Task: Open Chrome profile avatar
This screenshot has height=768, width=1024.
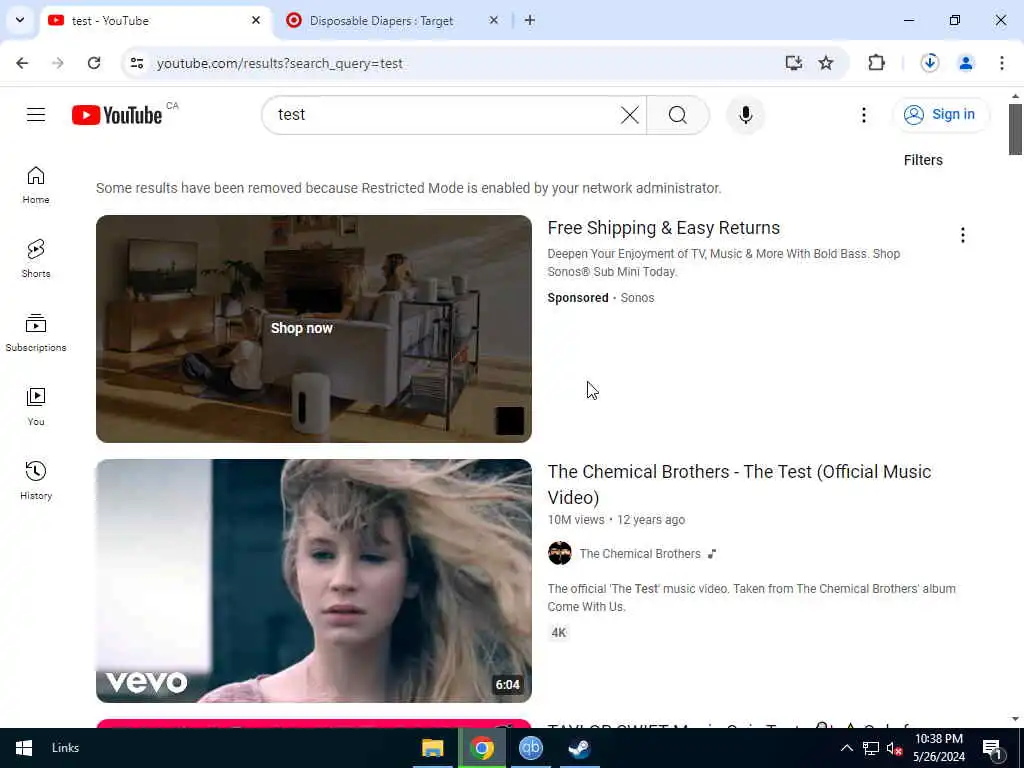Action: click(966, 63)
